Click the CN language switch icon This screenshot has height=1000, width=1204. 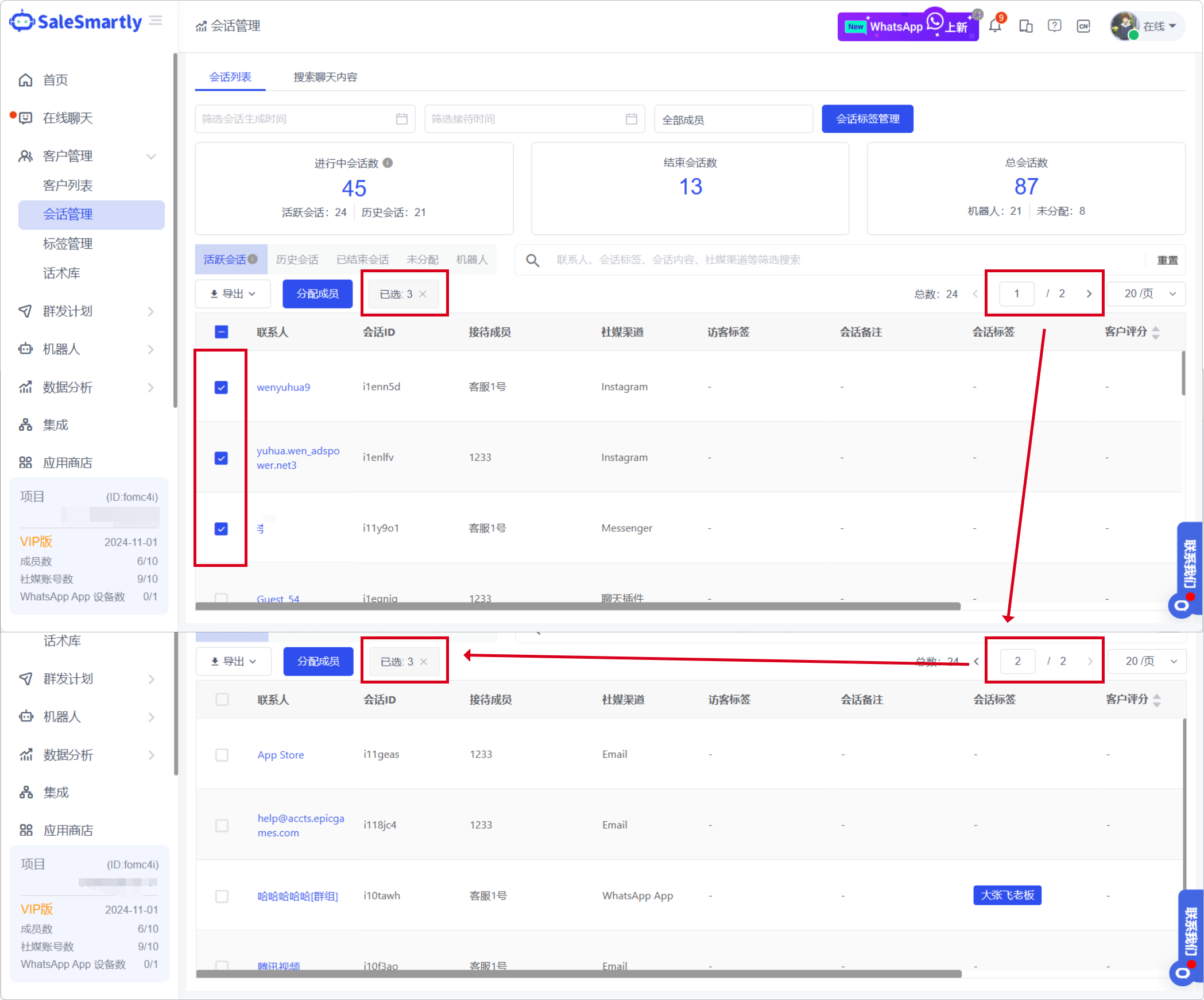[1083, 26]
